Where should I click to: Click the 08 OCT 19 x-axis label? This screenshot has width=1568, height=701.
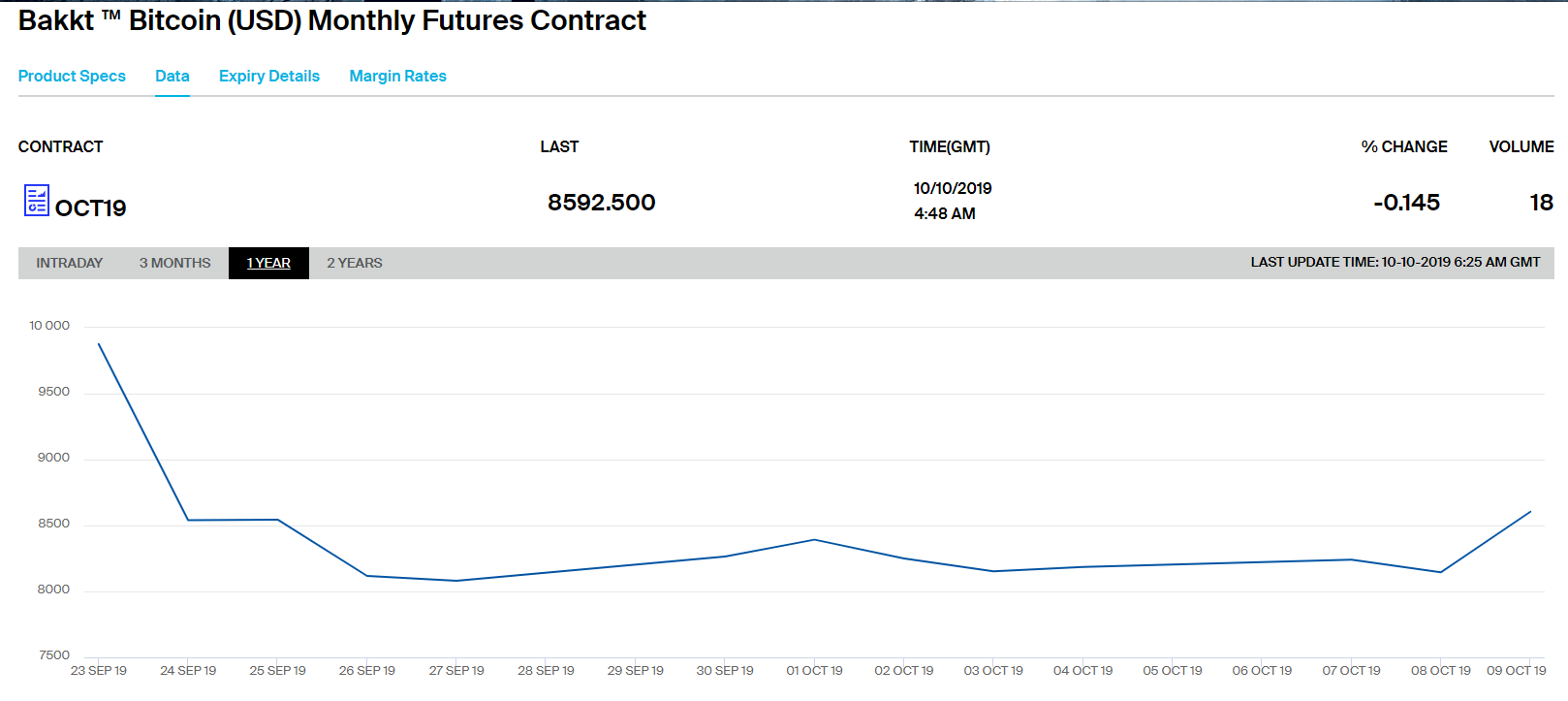[x=1441, y=671]
